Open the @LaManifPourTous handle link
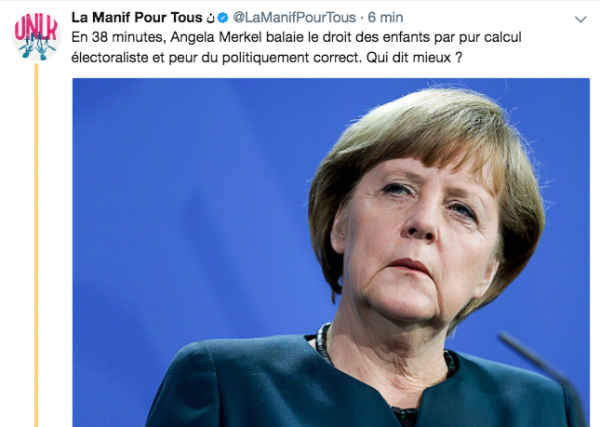This screenshot has height=427, width=600. [x=294, y=18]
